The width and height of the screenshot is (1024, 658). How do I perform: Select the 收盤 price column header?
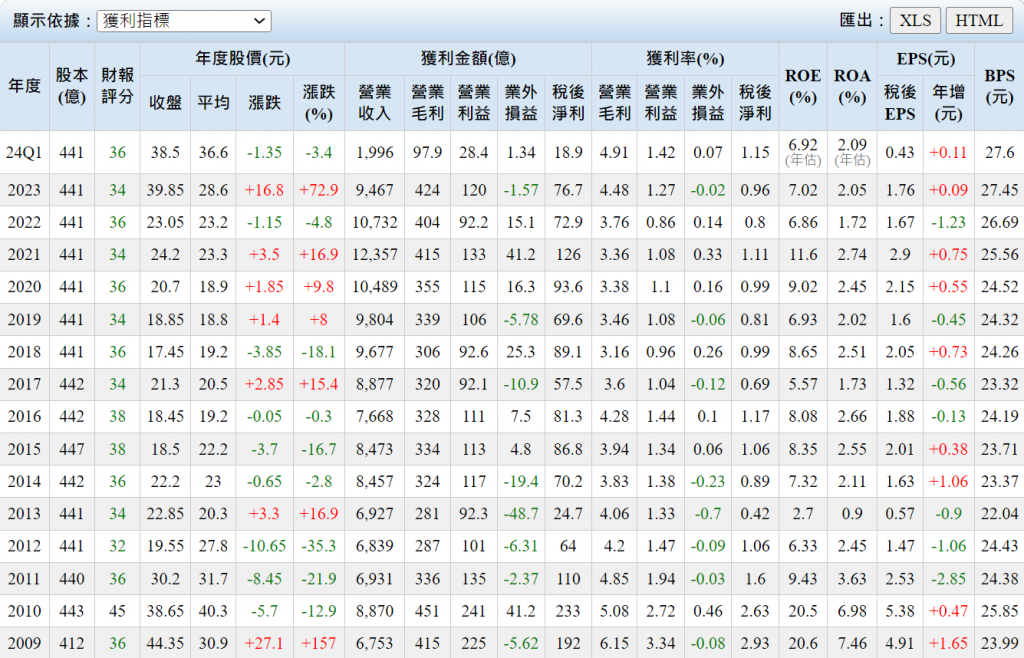click(x=165, y=102)
